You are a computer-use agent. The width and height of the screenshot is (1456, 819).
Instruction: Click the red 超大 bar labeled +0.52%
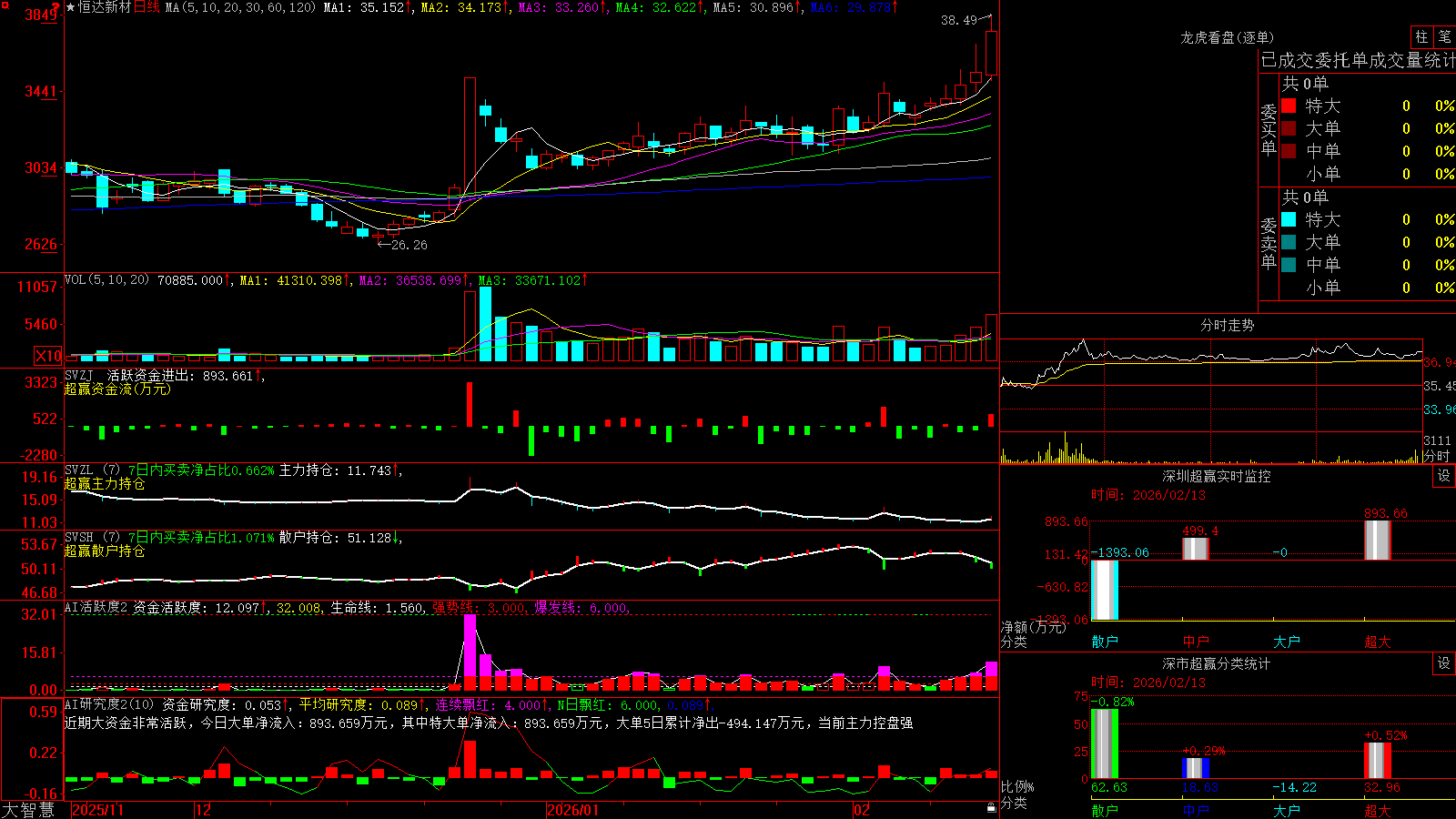point(1378,761)
